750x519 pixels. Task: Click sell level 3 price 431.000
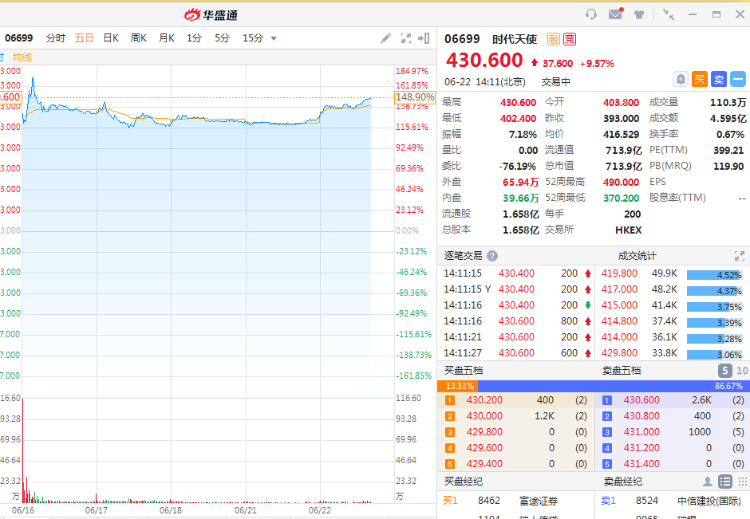pos(641,432)
